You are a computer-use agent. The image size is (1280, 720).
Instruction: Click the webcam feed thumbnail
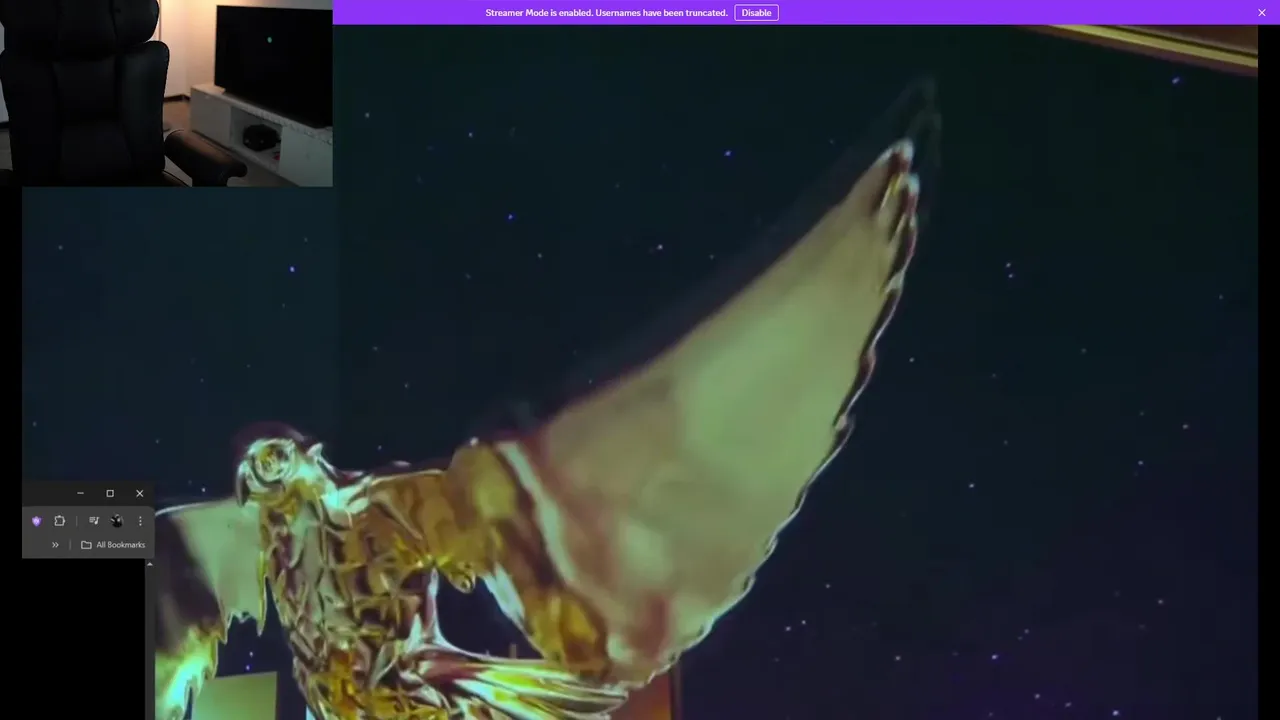166,93
